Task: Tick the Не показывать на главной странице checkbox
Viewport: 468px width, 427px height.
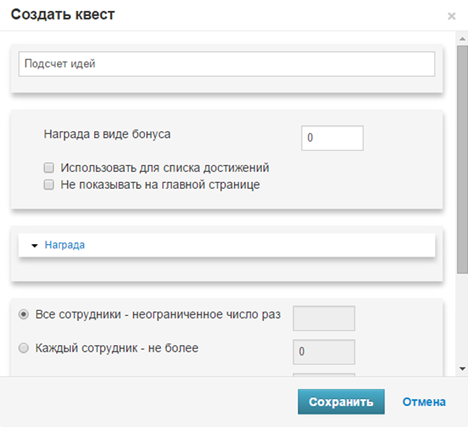Action: [49, 184]
